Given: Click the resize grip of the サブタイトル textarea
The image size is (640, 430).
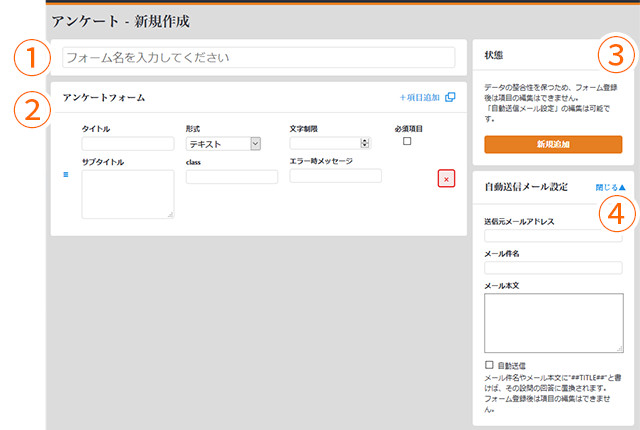Looking at the screenshot, I should tap(170, 214).
